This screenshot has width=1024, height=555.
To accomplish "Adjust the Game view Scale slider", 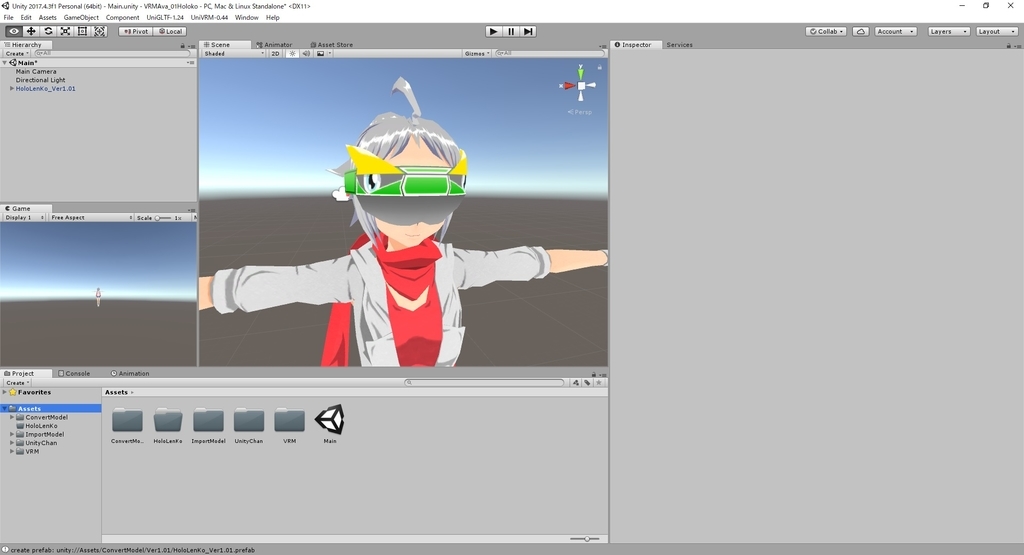I will [163, 218].
